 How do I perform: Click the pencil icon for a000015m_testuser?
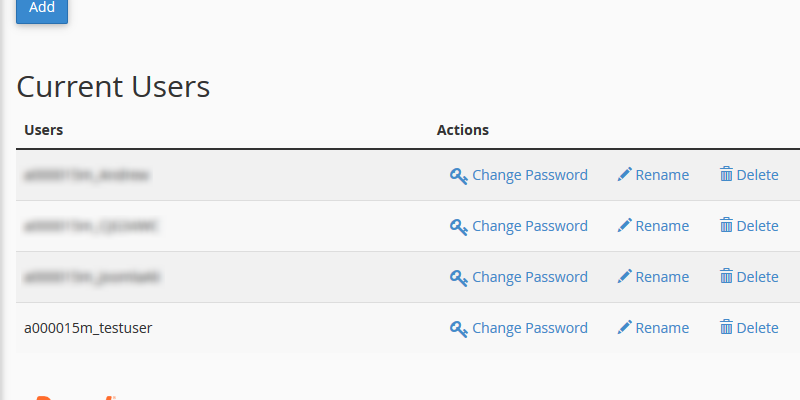point(625,327)
